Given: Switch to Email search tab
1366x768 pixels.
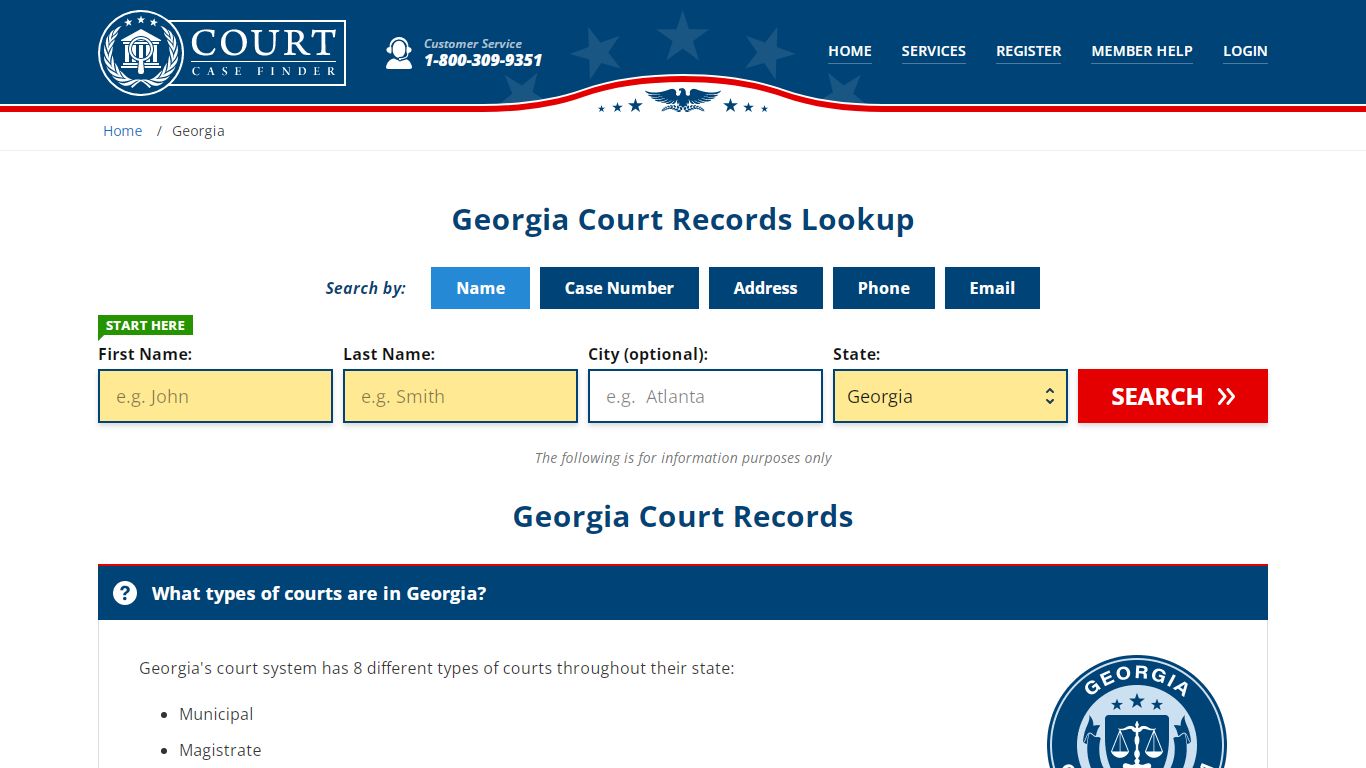Looking at the screenshot, I should [x=992, y=288].
